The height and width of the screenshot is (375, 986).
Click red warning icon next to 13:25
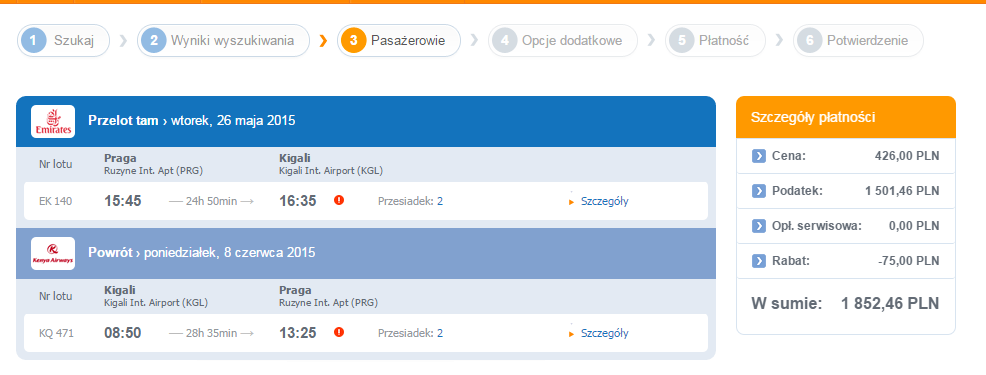(x=339, y=332)
